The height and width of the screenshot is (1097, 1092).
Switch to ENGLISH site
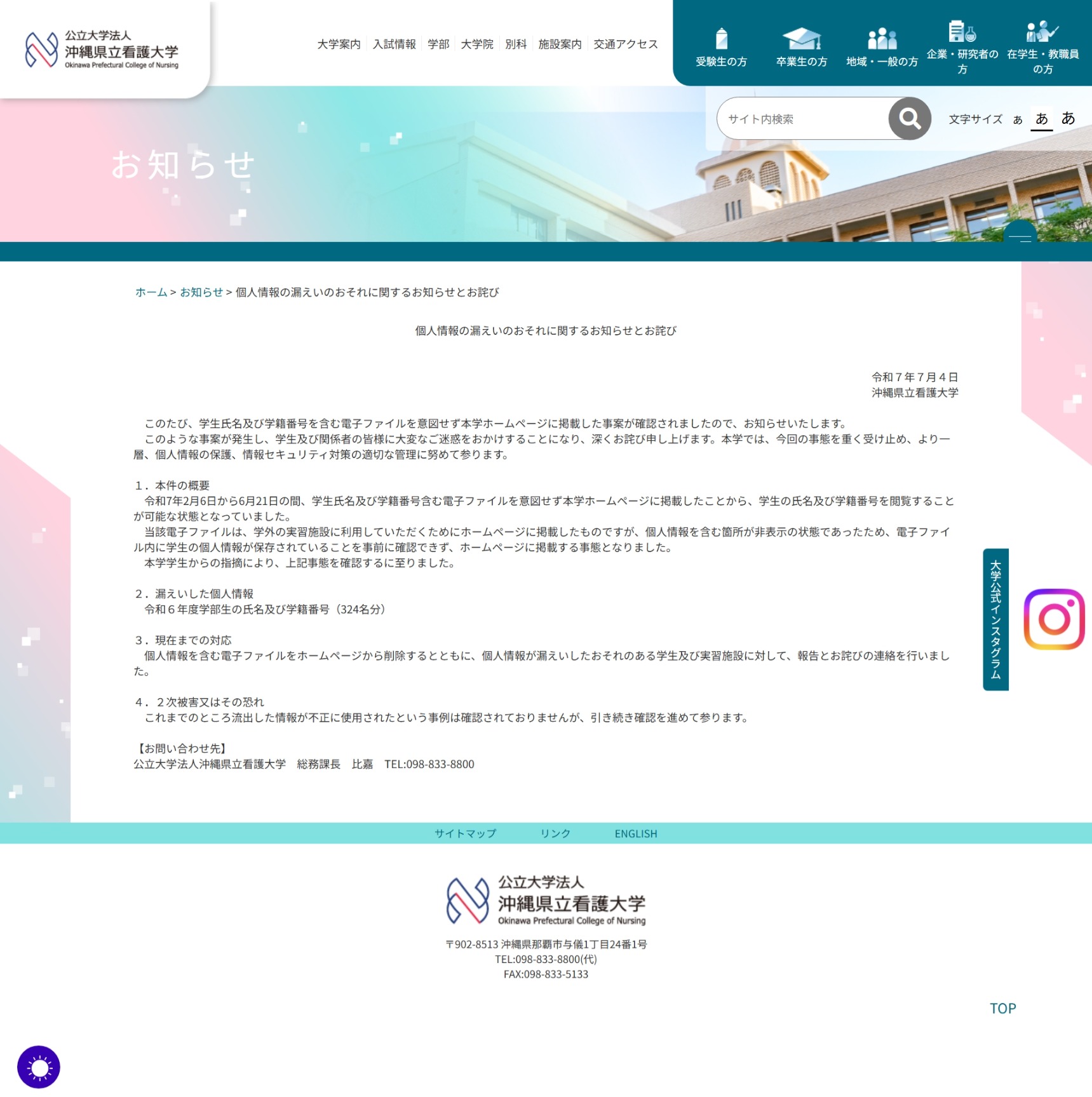(636, 833)
